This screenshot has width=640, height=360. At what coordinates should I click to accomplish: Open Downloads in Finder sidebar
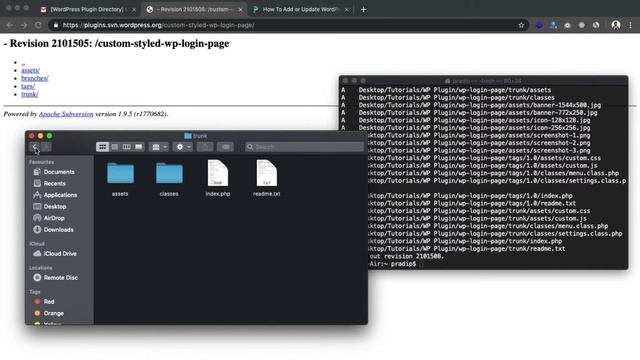point(58,229)
